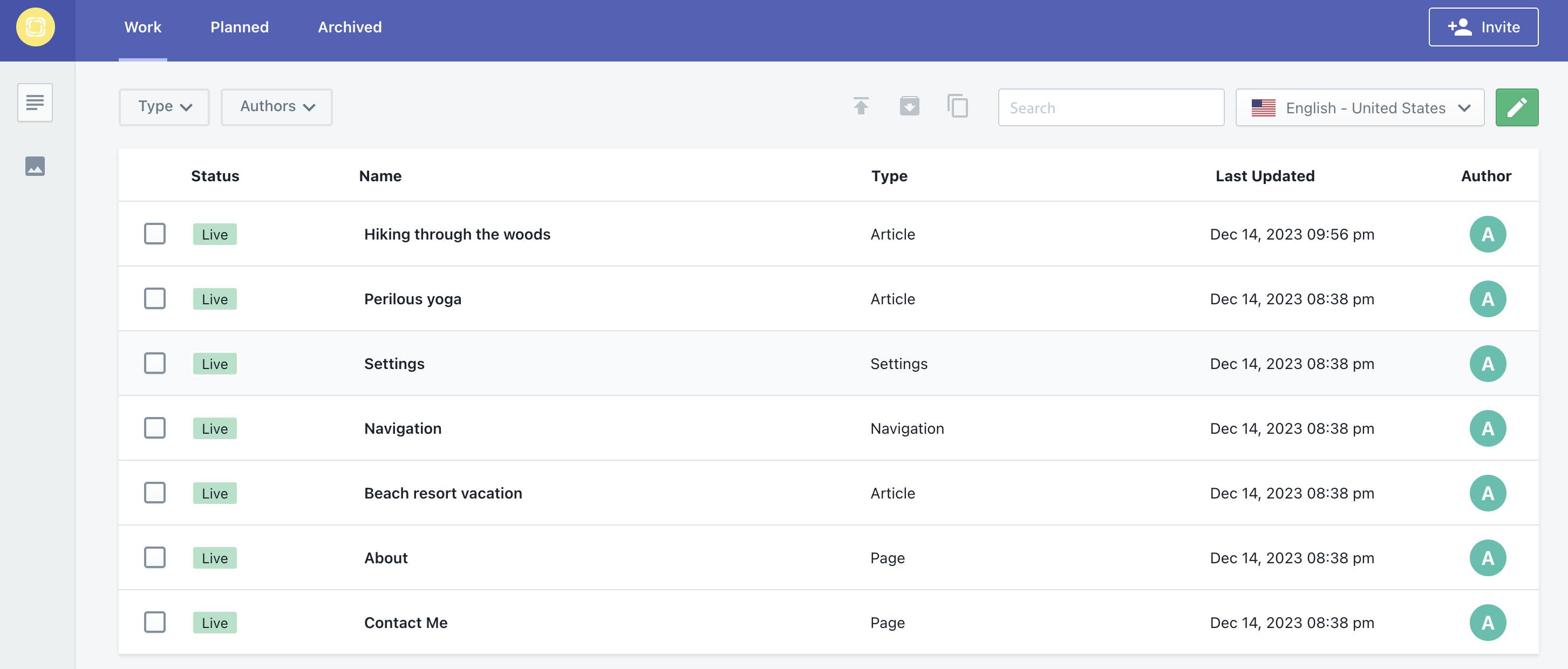1568x669 pixels.
Task: Click the archive box icon
Action: 909,106
